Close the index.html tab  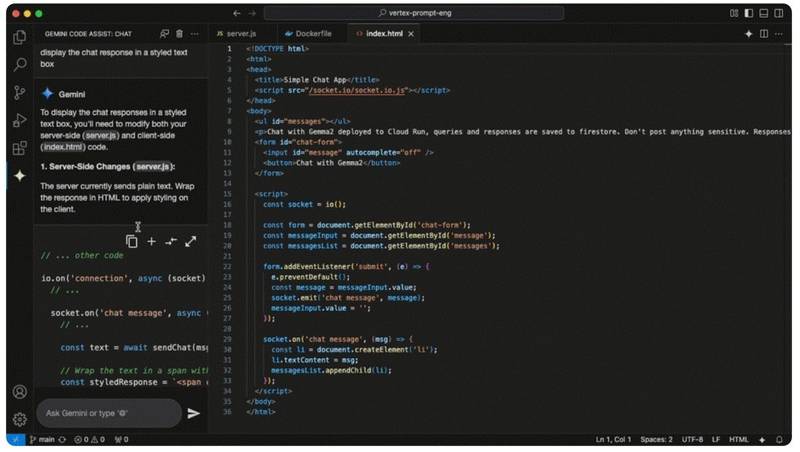[x=411, y=34]
